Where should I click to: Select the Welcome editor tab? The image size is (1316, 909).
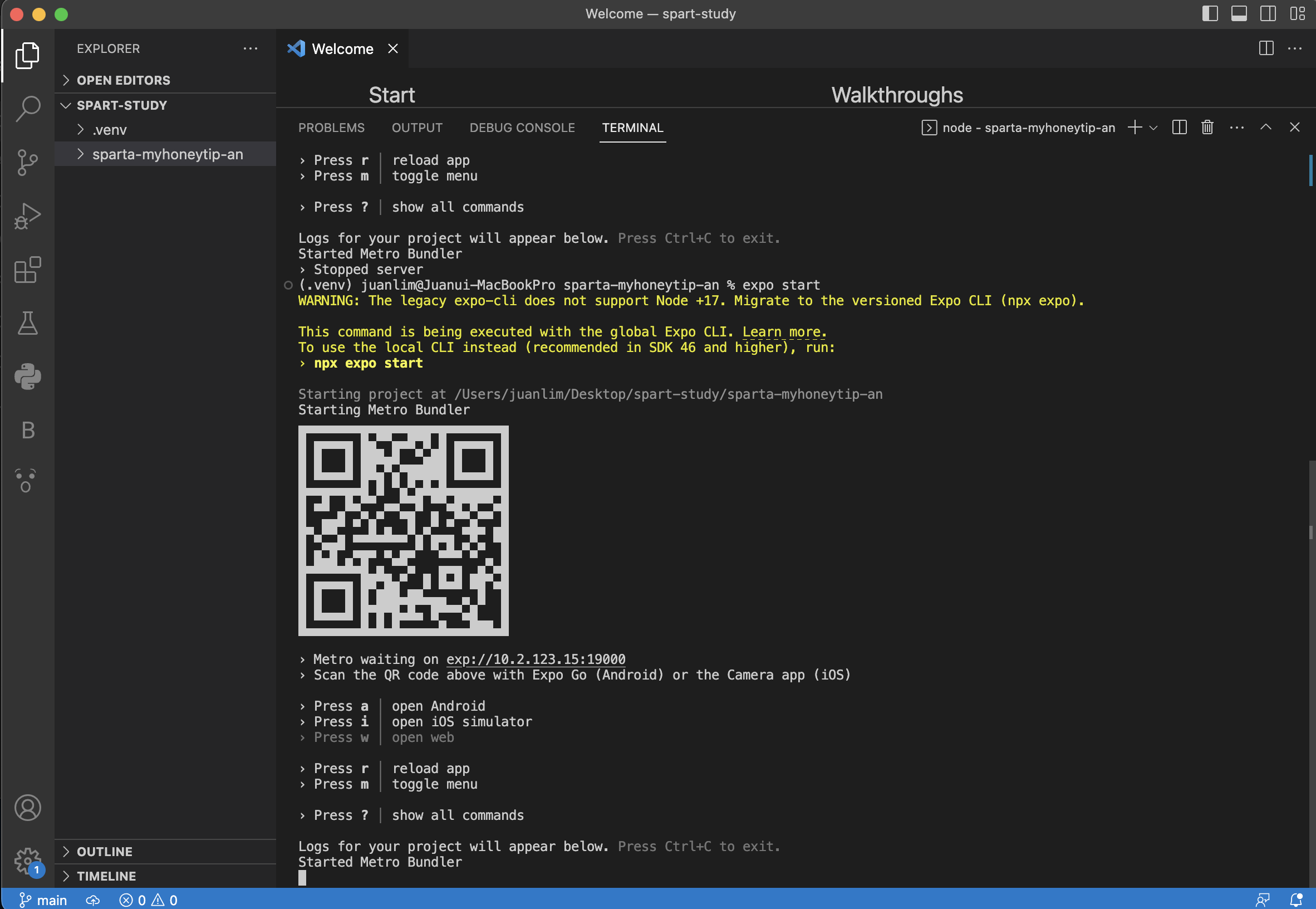tap(342, 49)
